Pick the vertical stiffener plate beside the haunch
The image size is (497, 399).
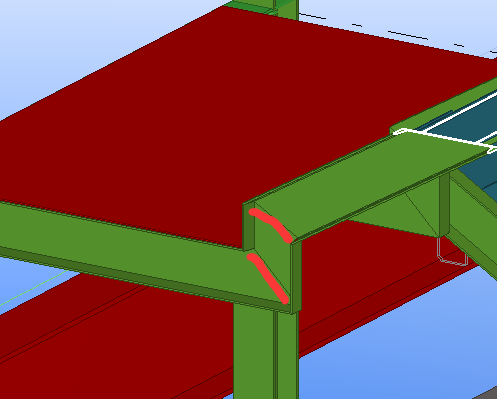click(x=444, y=204)
